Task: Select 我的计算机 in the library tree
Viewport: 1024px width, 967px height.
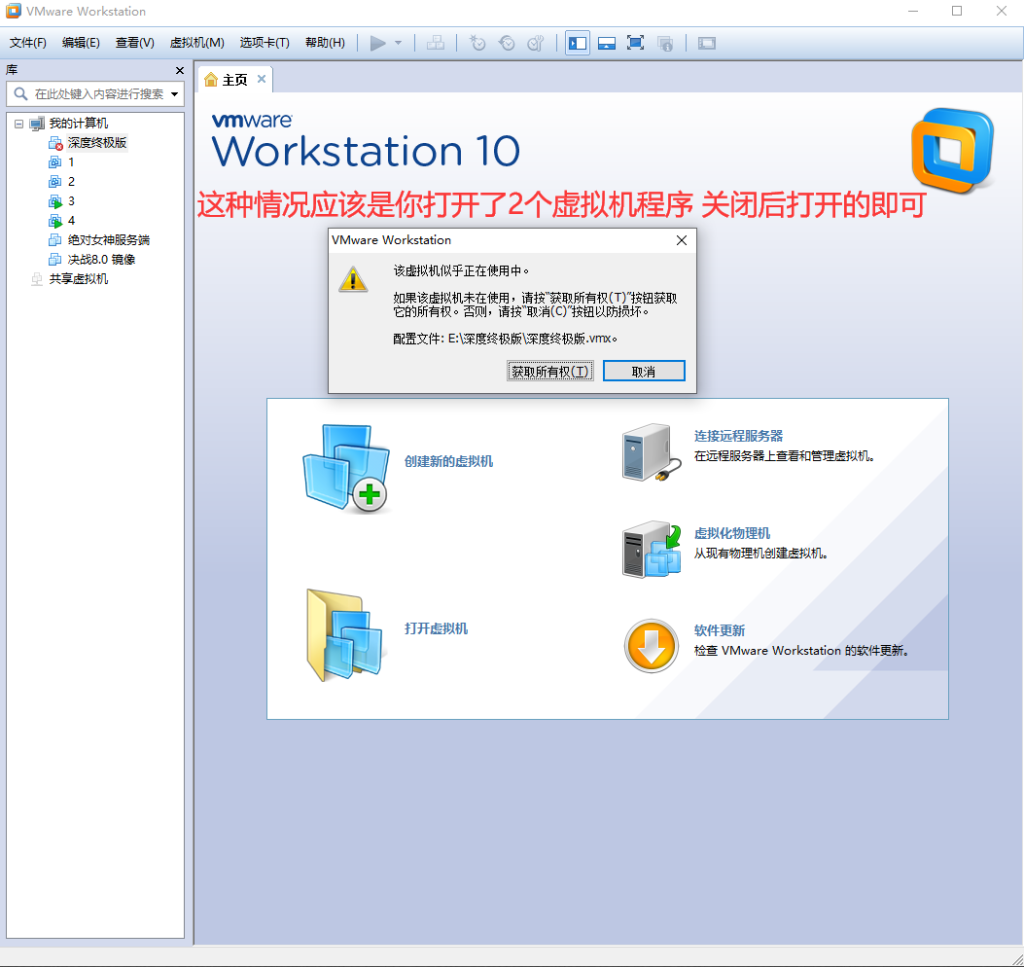Action: tap(78, 123)
